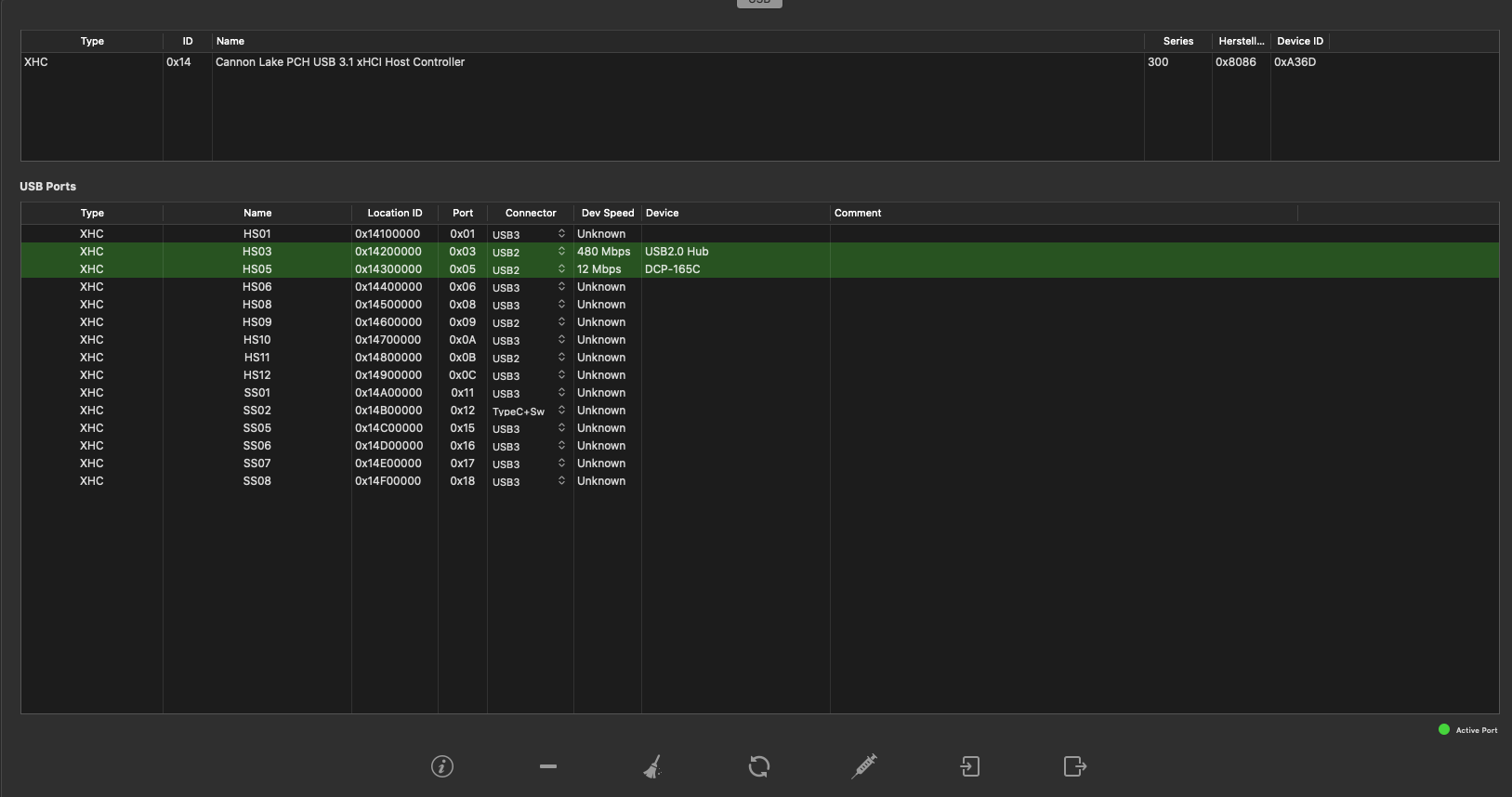Click the minus icon to remove selected port
This screenshot has height=797, width=1512.
[x=548, y=766]
